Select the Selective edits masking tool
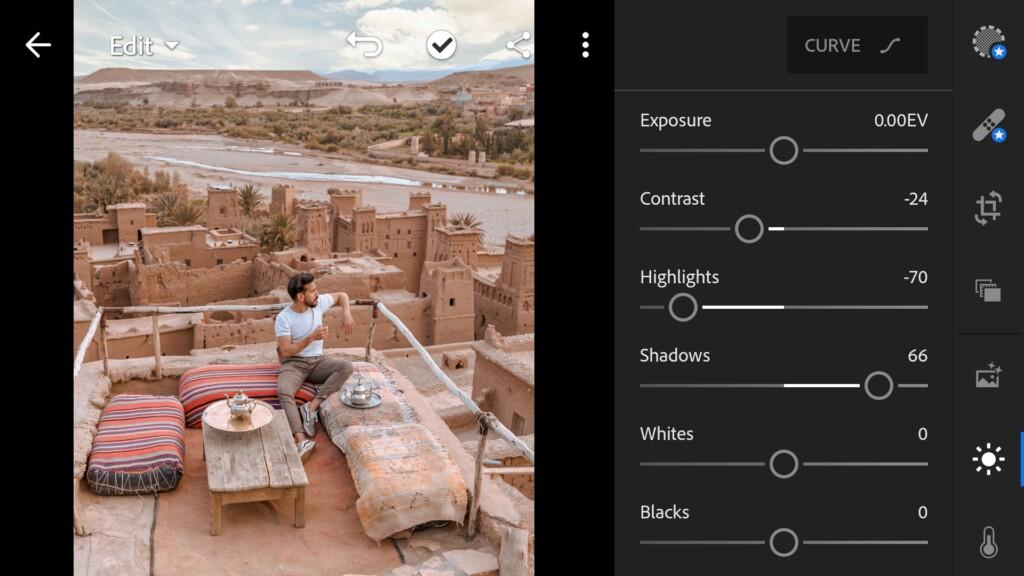Screen dimensions: 1024x576 (989, 42)
